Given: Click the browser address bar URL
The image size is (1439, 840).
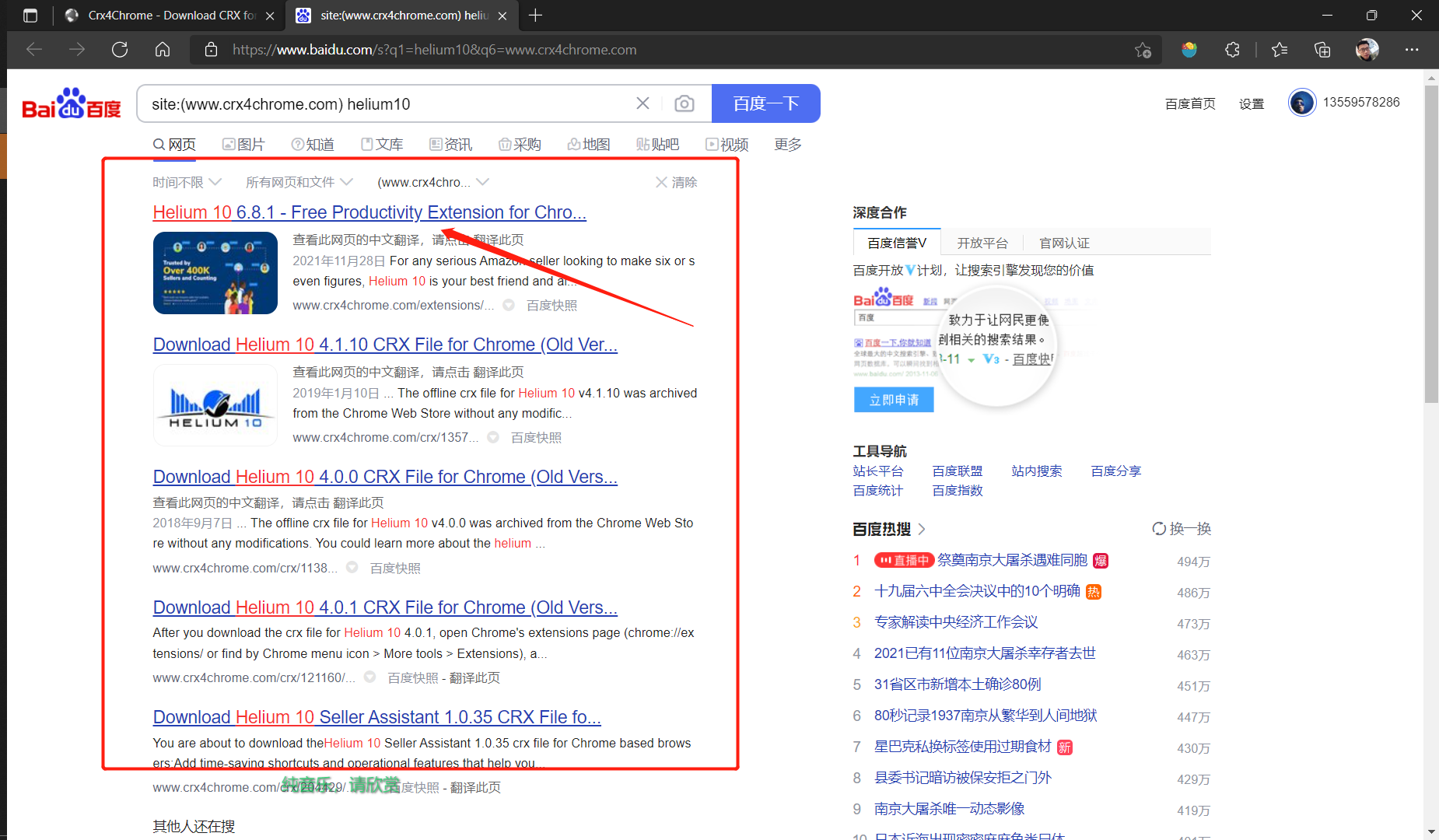Looking at the screenshot, I should click(x=434, y=50).
